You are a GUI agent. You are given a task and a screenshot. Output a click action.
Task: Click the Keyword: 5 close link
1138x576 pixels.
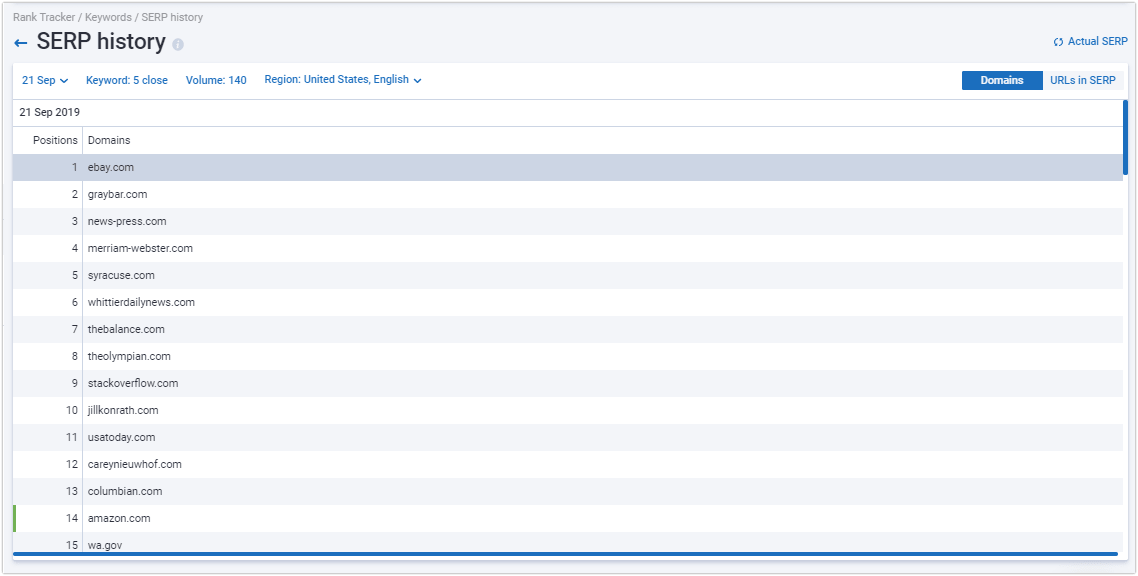point(126,80)
